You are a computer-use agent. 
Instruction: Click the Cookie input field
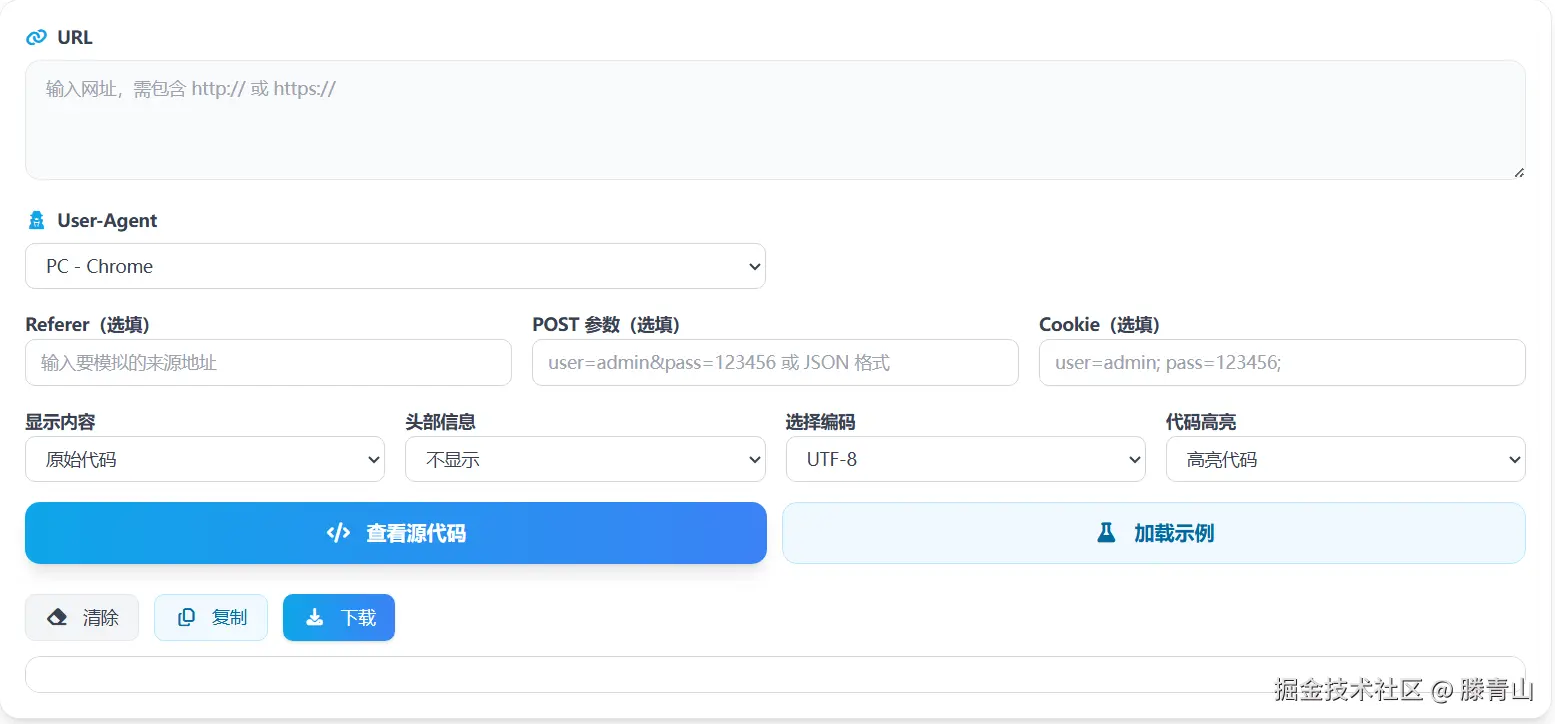[x=1282, y=362]
